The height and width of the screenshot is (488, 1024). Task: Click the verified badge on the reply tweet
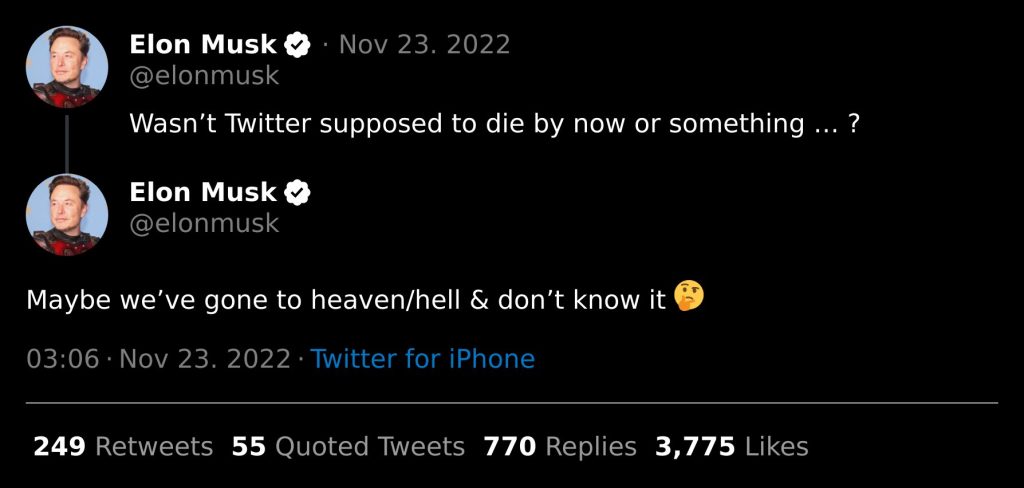[297, 192]
